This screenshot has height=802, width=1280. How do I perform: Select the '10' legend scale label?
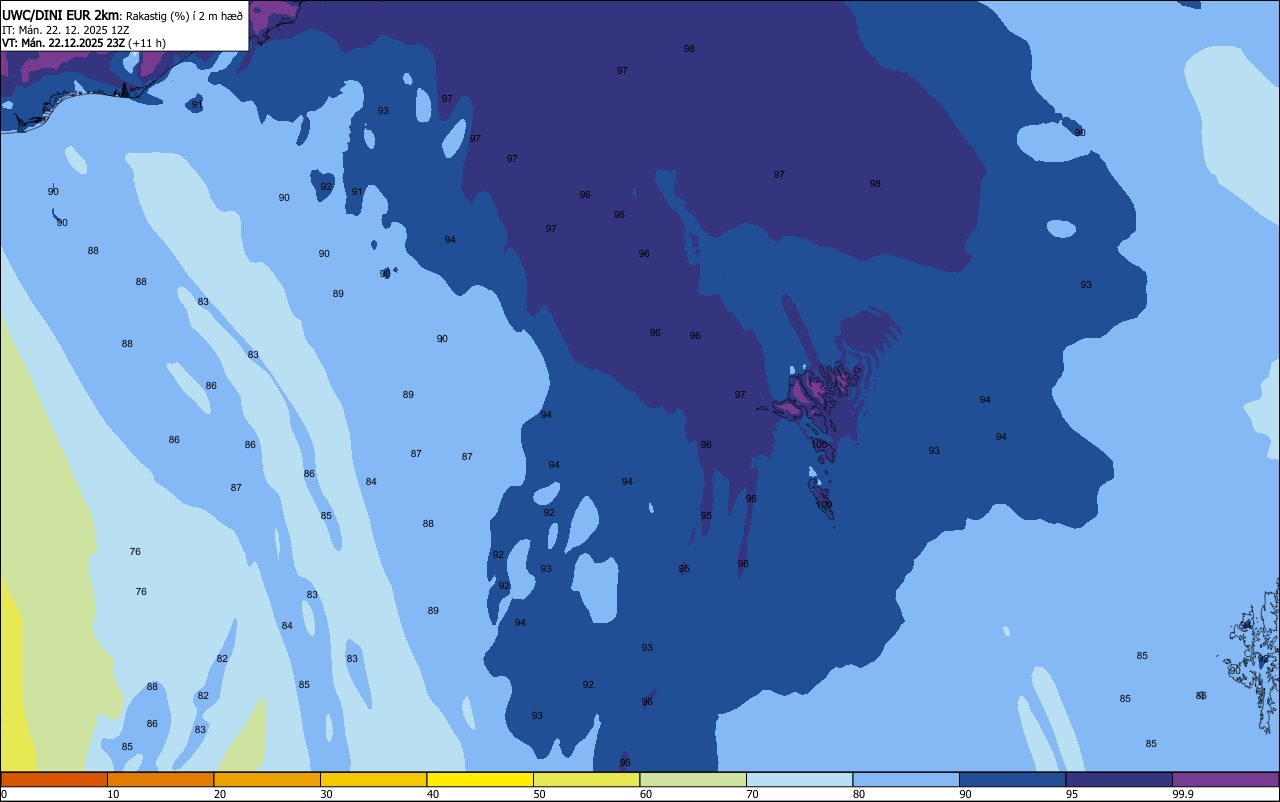[x=113, y=794]
